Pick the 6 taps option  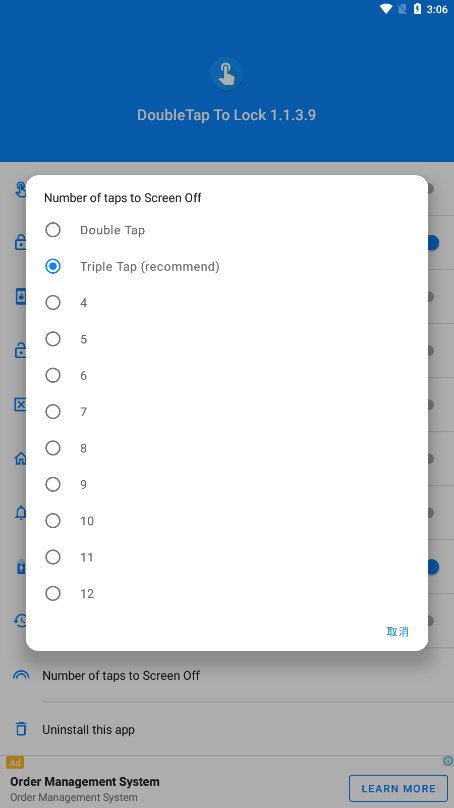[227, 375]
